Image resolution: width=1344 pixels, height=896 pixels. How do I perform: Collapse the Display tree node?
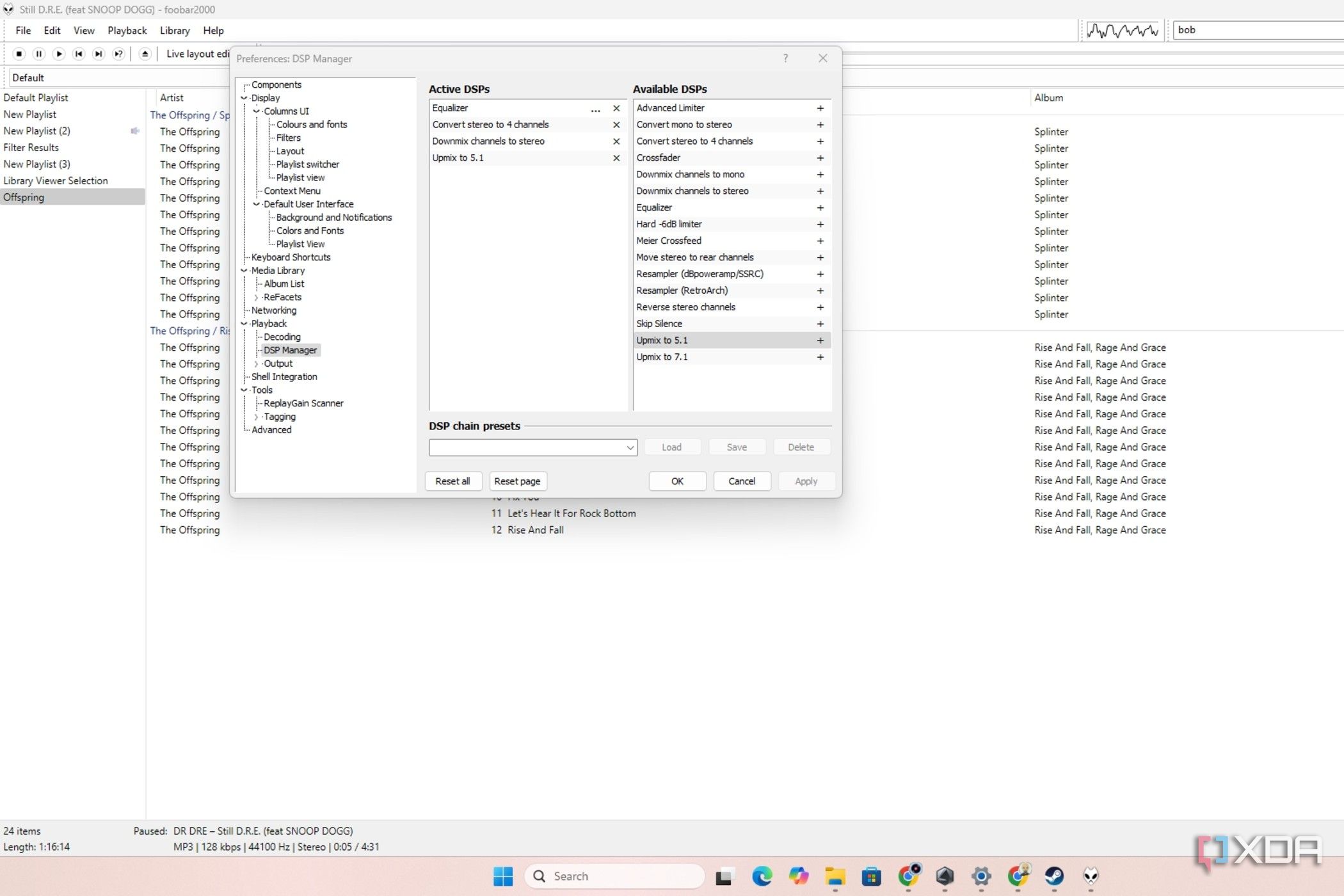click(244, 98)
